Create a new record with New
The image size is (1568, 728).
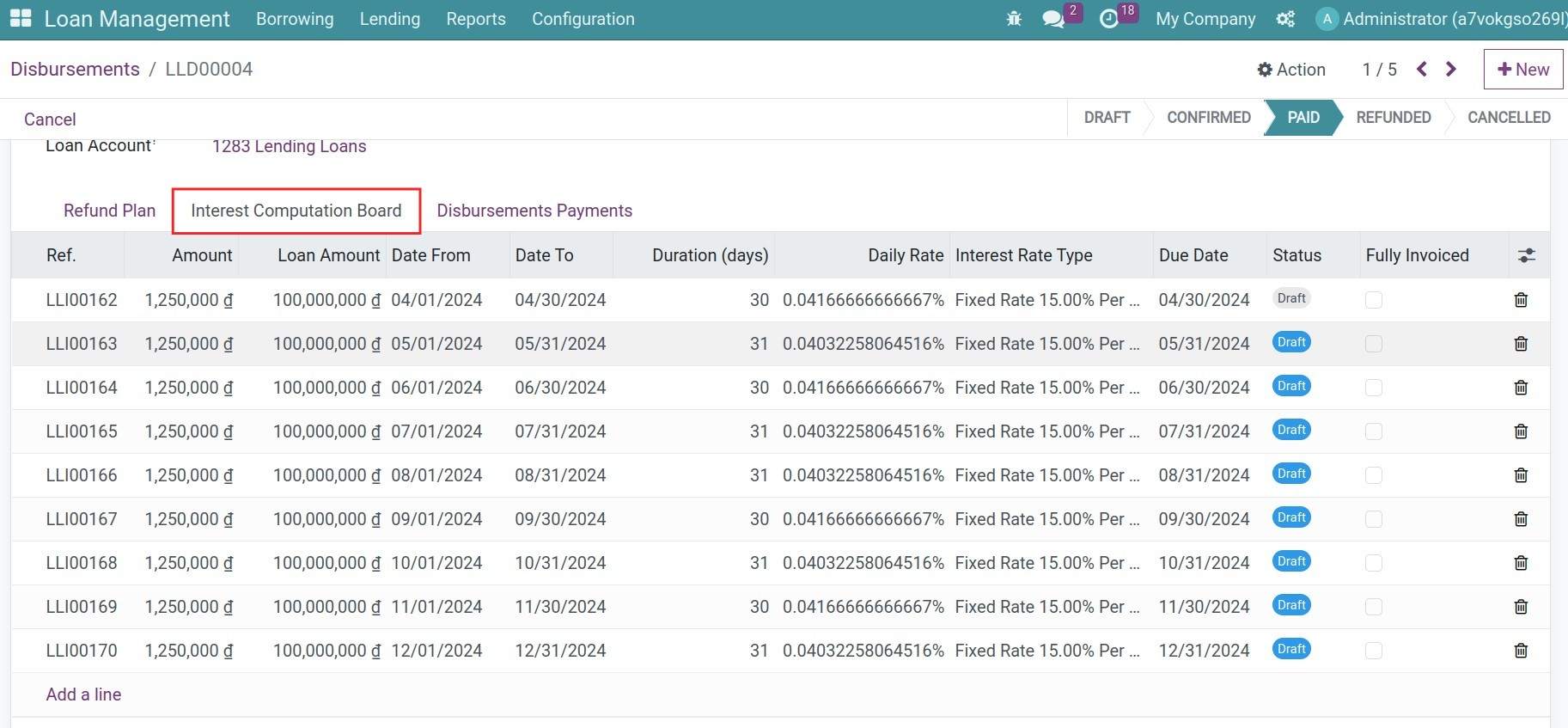coord(1523,69)
